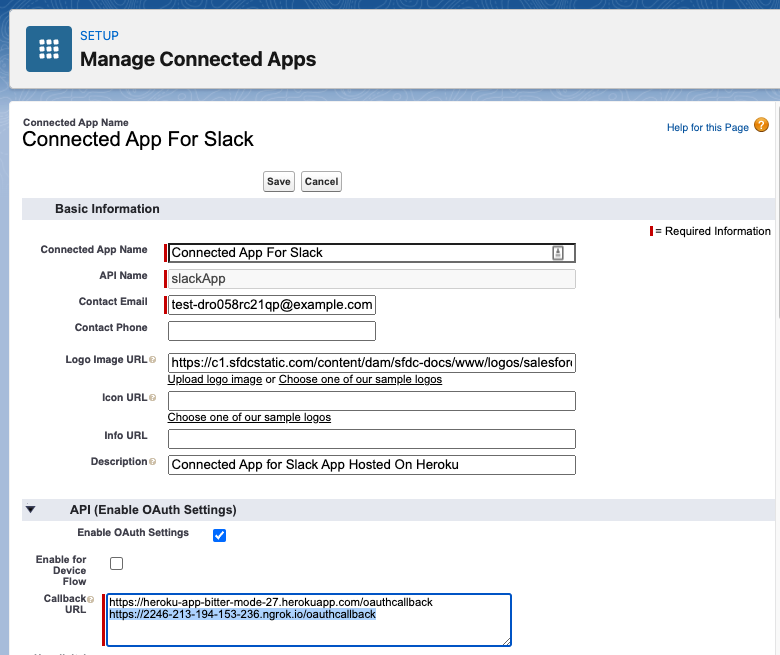Uncheck Enable OAuth Settings checkbox
780x655 pixels.
219,535
